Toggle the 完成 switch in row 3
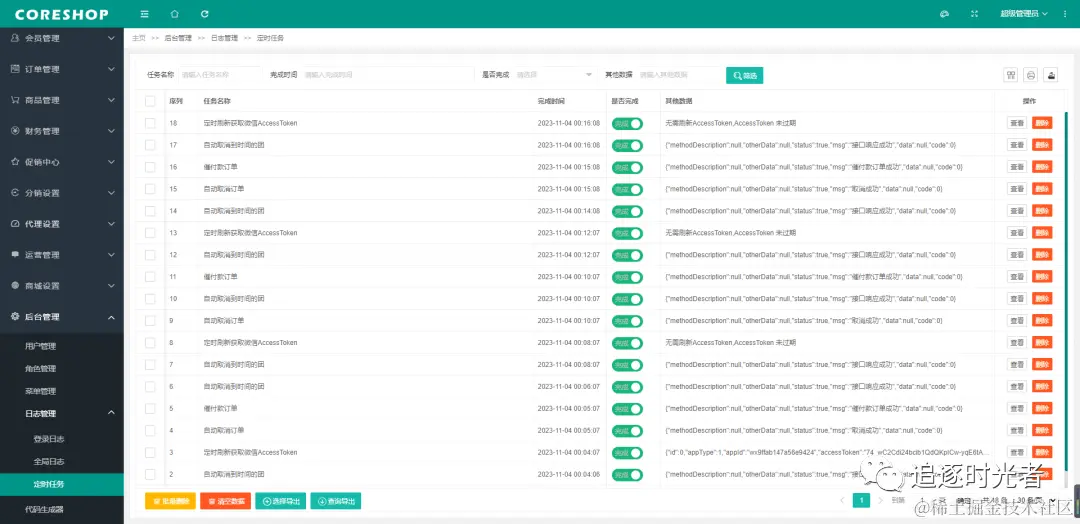 pos(627,453)
